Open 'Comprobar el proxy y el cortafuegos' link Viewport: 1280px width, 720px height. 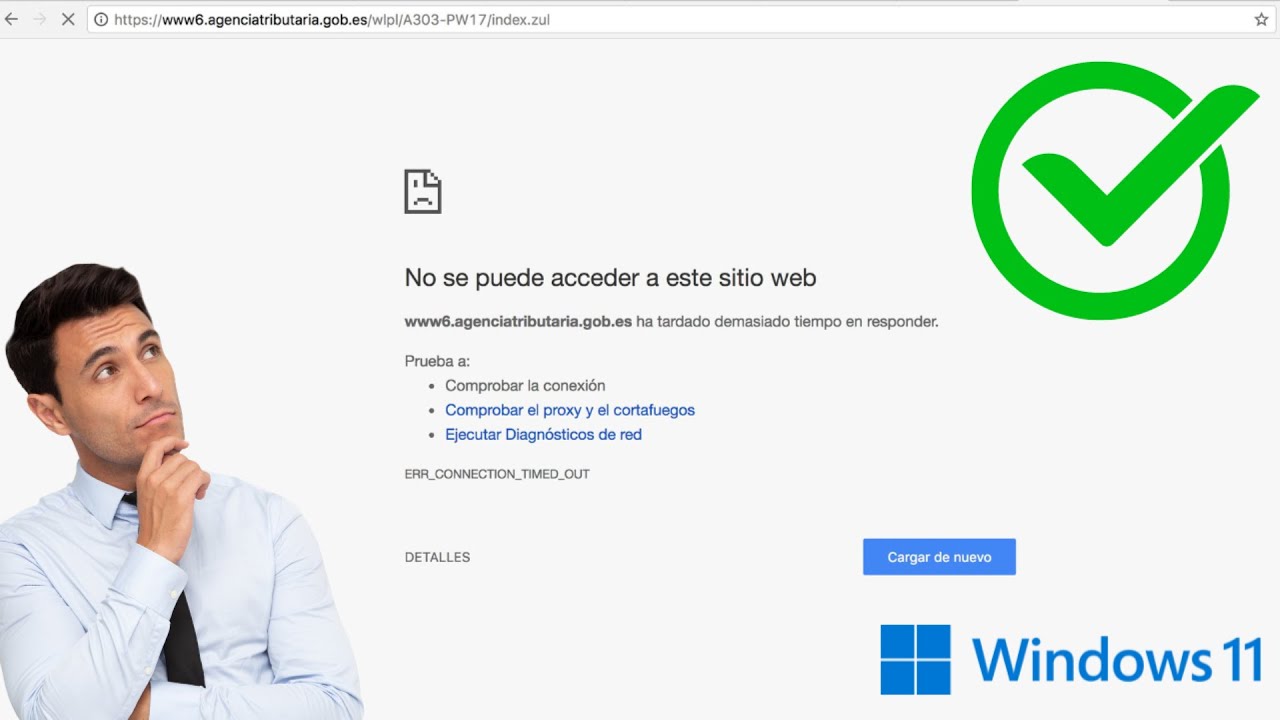pos(570,410)
